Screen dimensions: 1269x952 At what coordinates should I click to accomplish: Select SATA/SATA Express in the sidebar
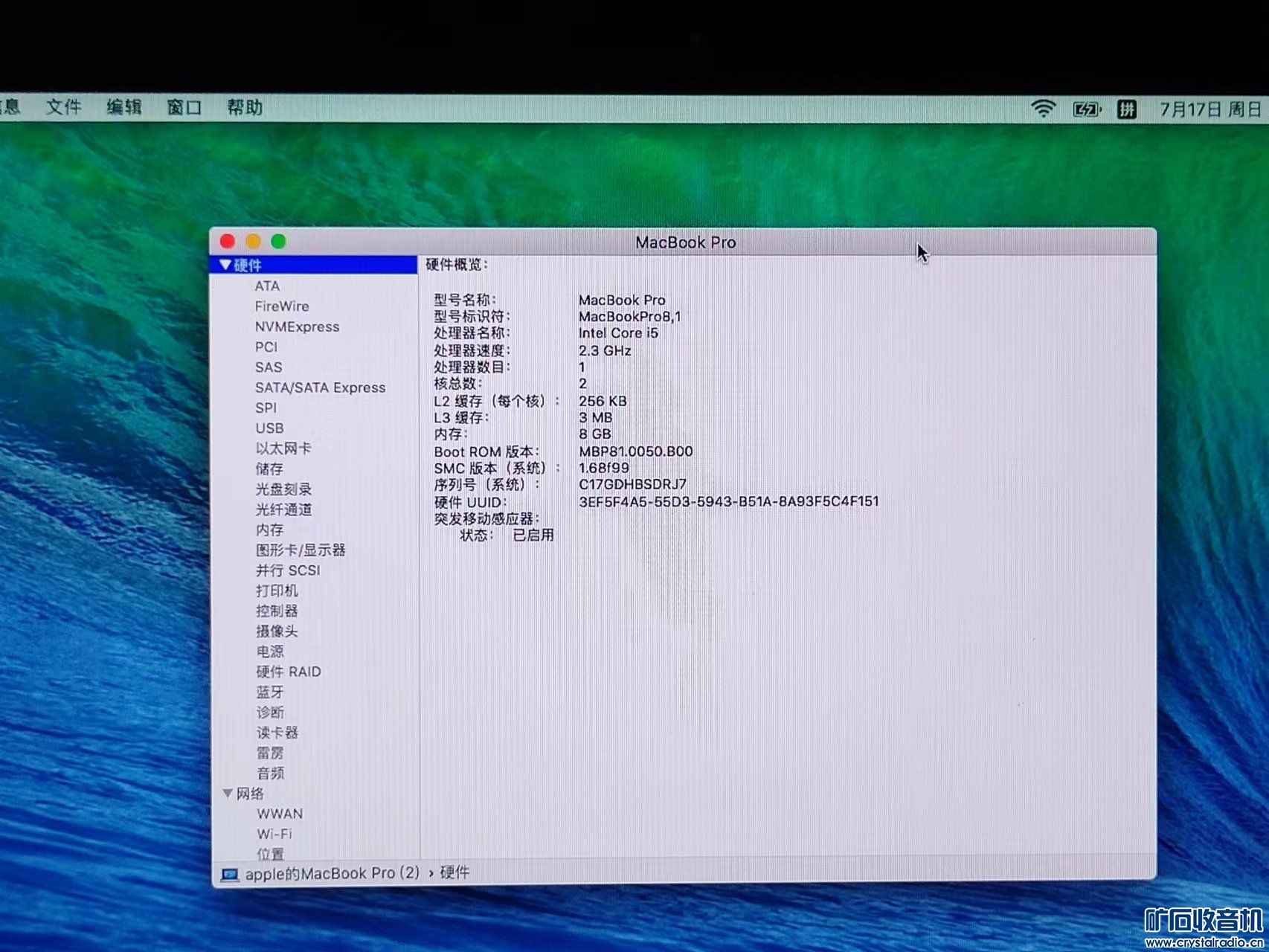click(320, 387)
